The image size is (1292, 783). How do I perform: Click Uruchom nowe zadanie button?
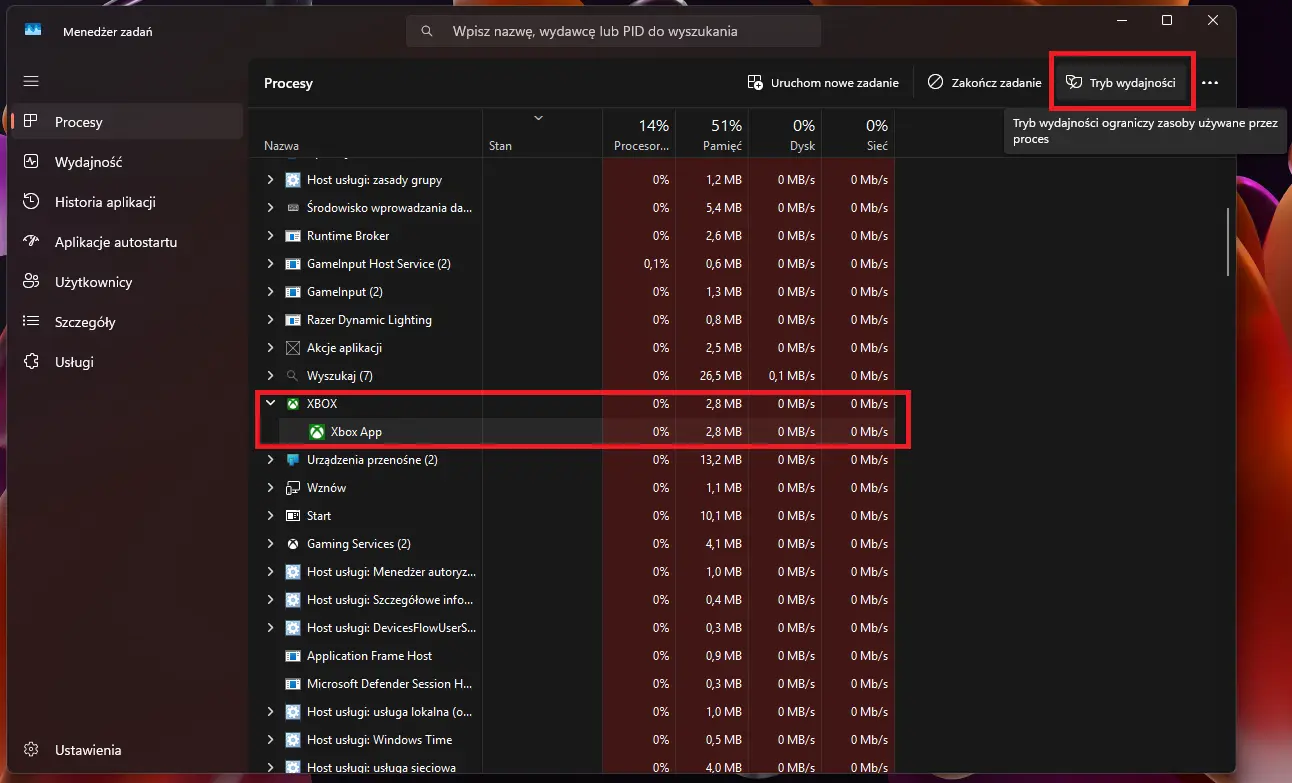[x=823, y=83]
